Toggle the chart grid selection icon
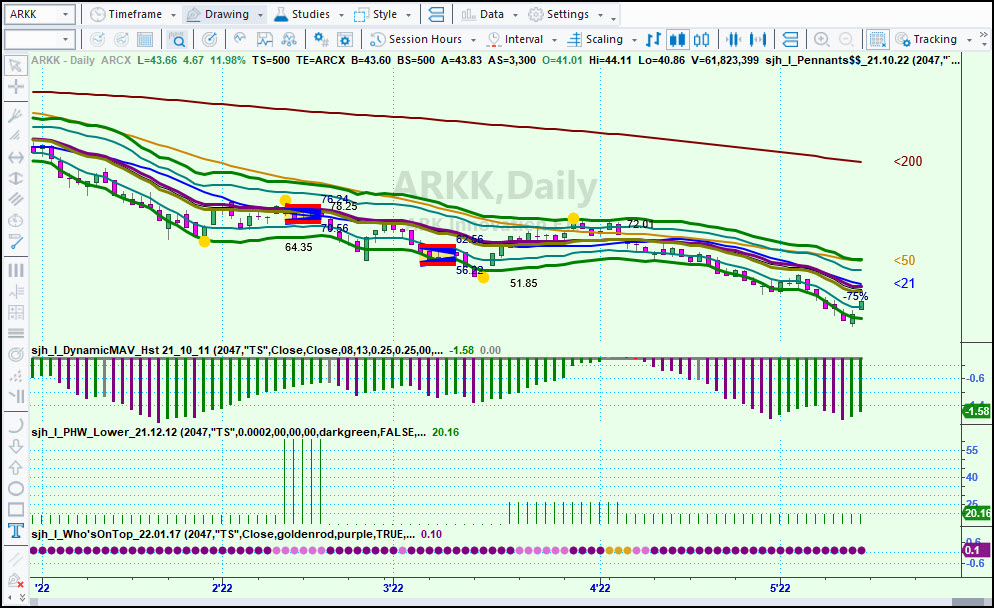The height and width of the screenshot is (608, 994). [x=877, y=40]
